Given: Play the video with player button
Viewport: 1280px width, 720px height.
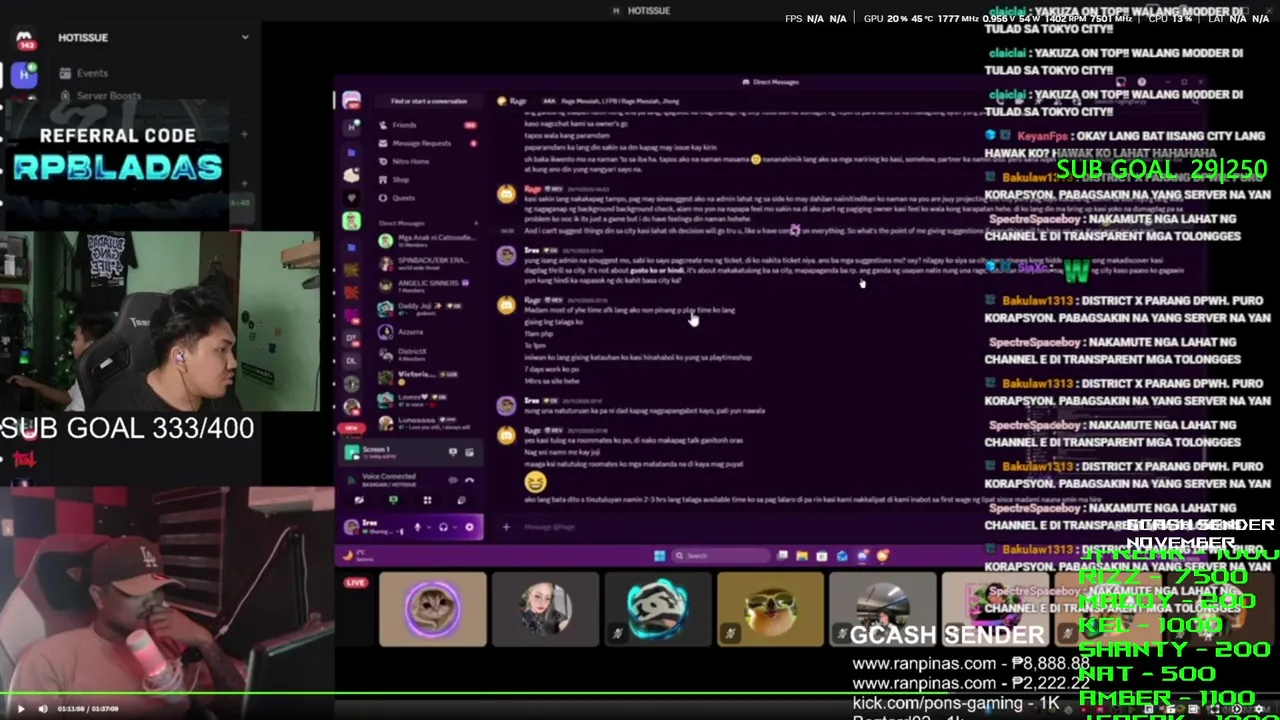Looking at the screenshot, I should (21, 709).
